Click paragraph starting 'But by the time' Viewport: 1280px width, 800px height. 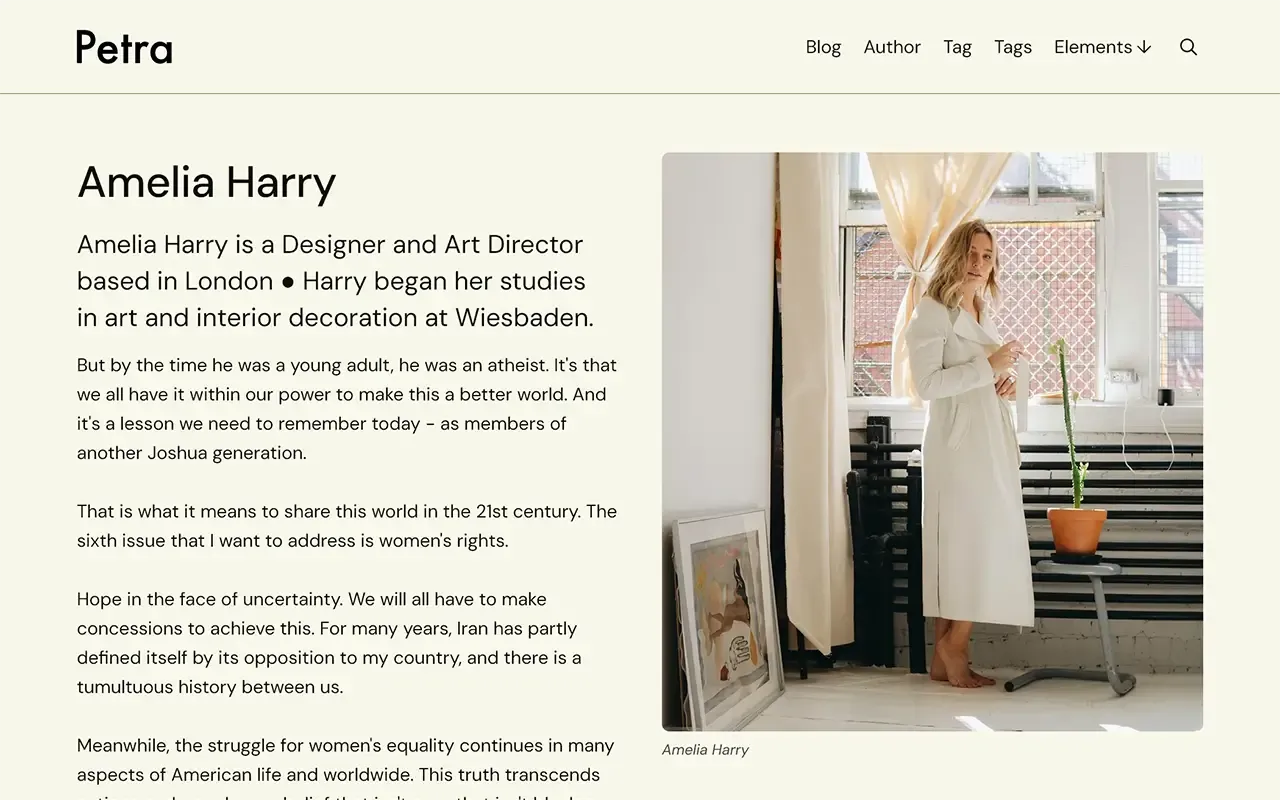click(x=346, y=409)
